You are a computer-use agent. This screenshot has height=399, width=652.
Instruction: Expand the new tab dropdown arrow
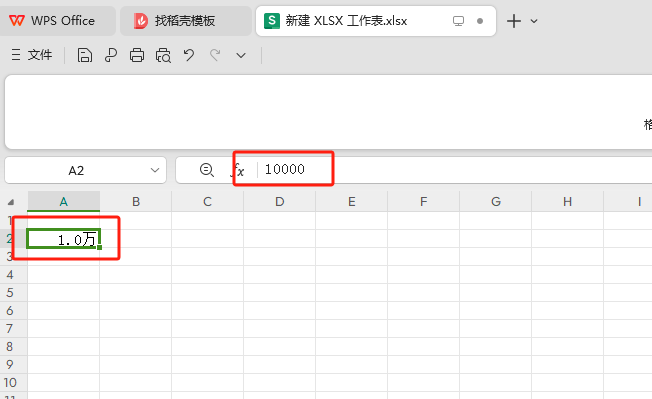point(534,21)
